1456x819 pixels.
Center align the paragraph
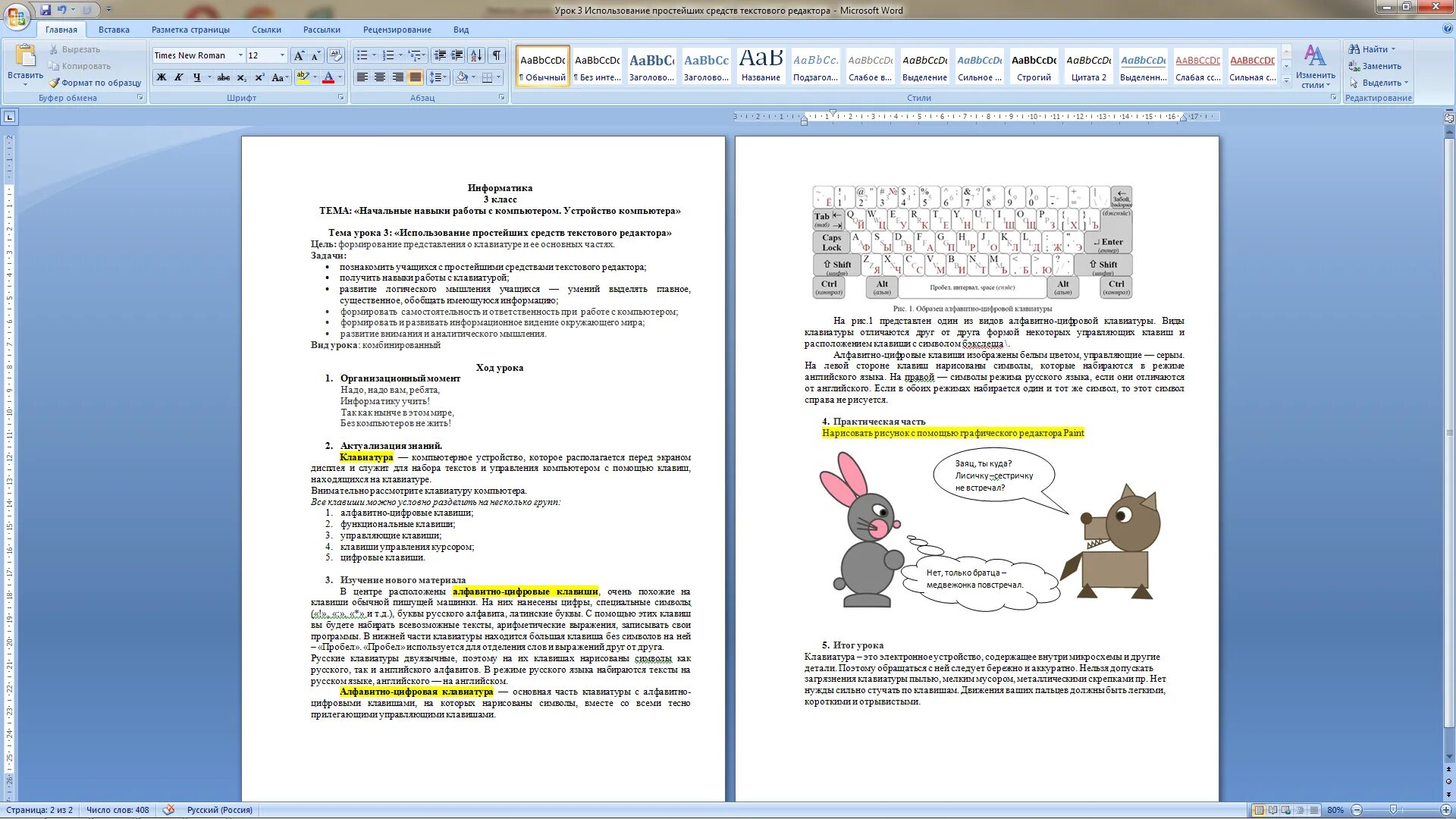click(380, 77)
